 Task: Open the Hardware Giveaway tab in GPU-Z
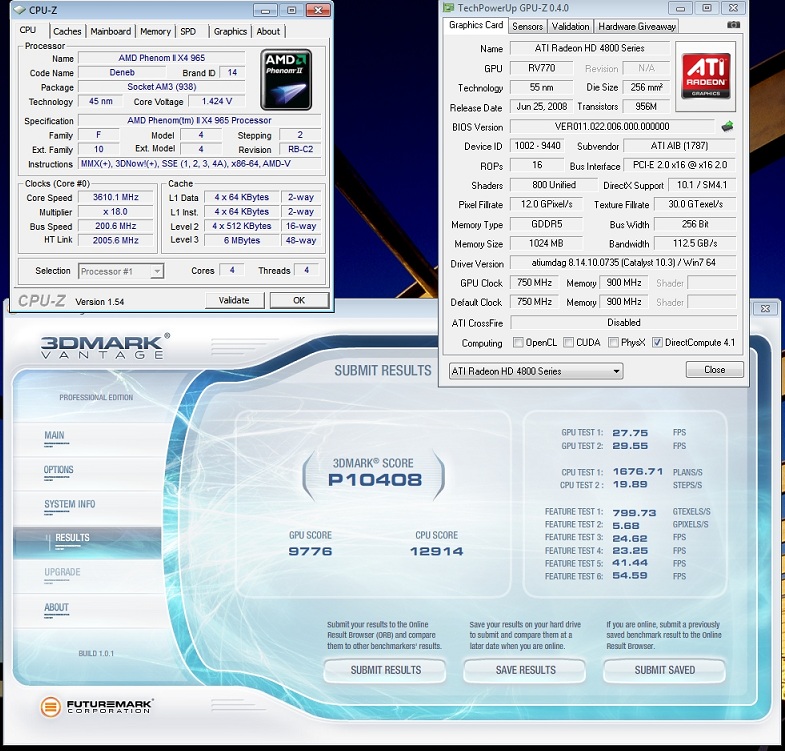pyautogui.click(x=637, y=27)
